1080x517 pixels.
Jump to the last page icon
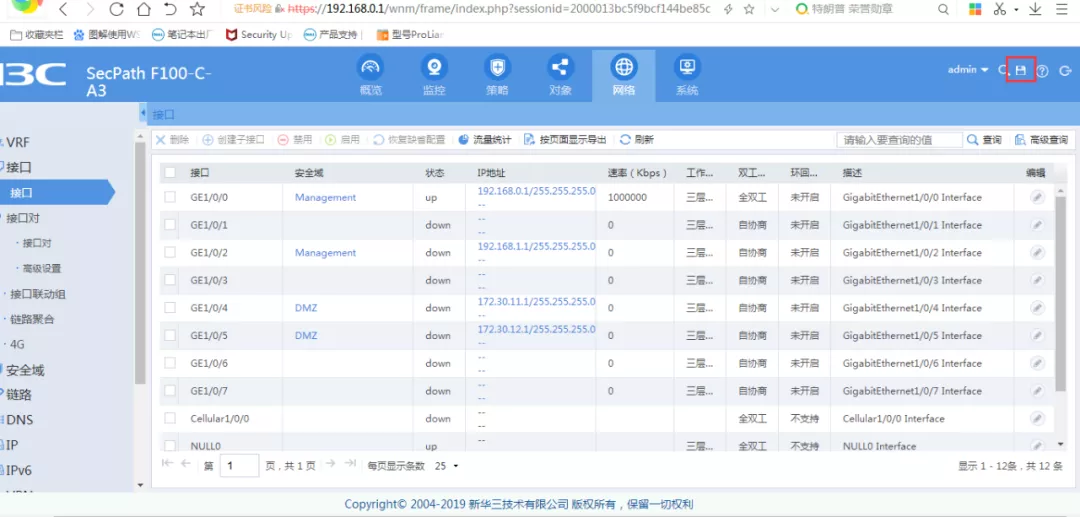[x=350, y=464]
